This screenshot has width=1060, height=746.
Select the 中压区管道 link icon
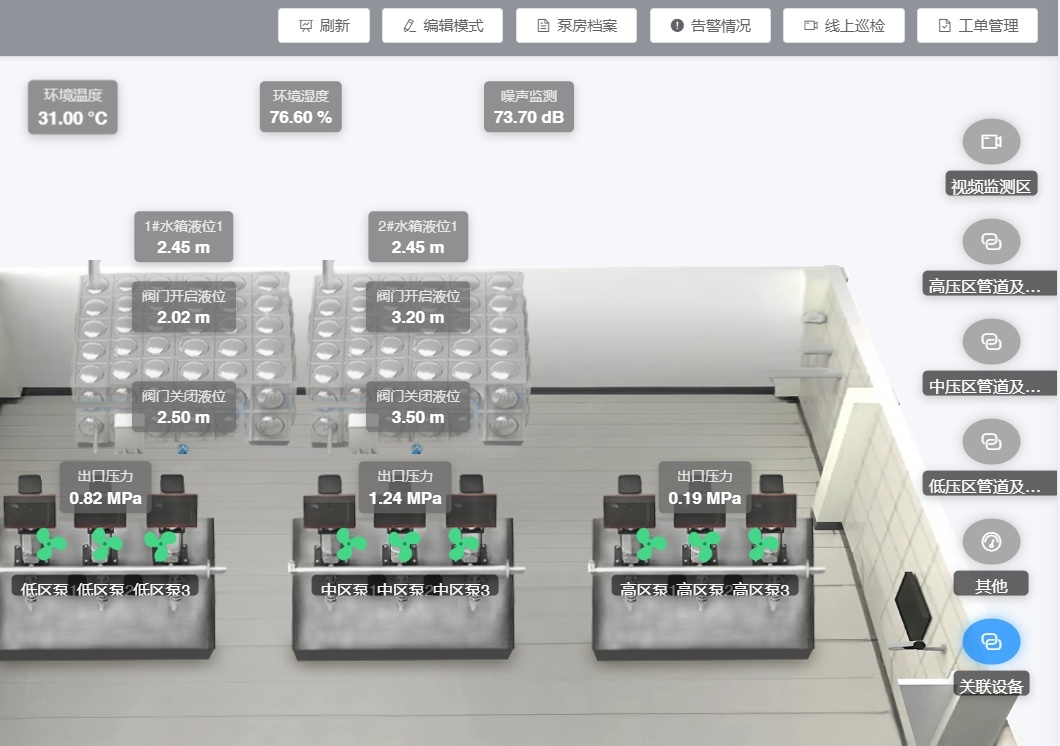point(991,342)
